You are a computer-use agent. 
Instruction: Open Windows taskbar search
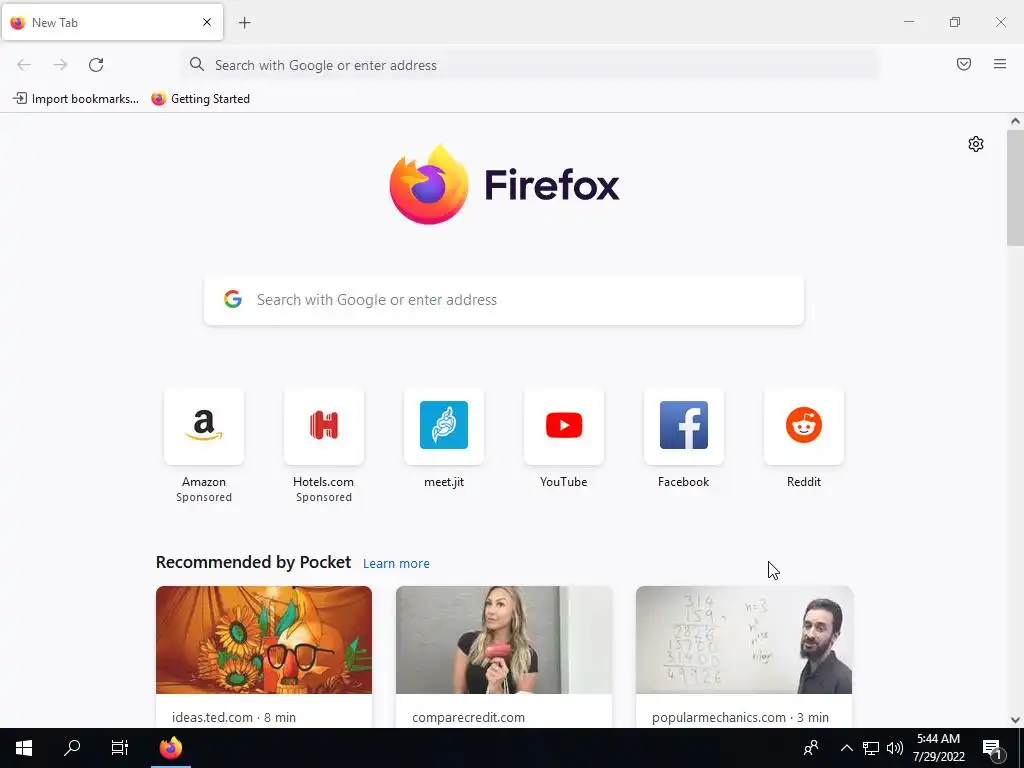click(x=72, y=748)
